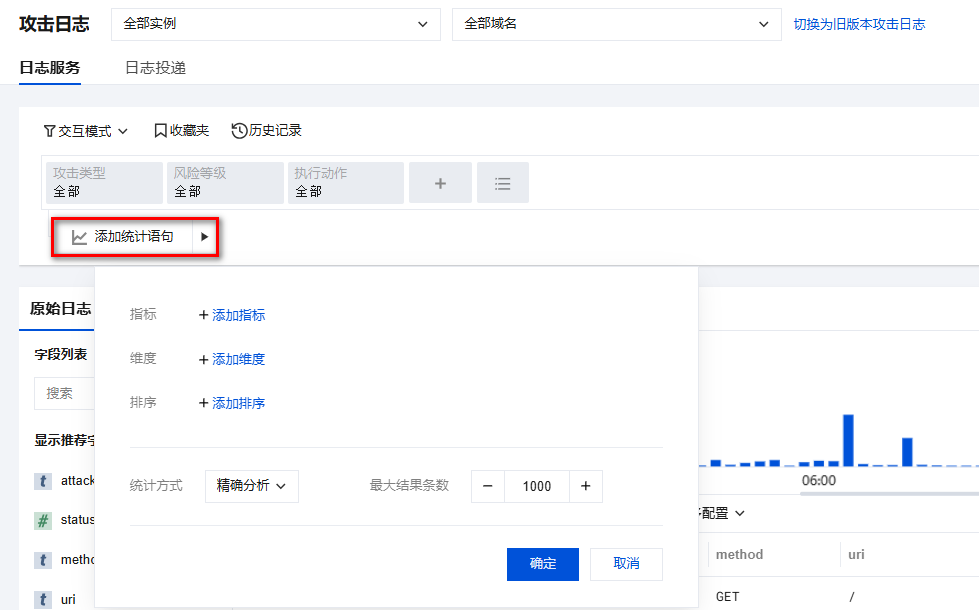Click the list icon next to plus button
Image resolution: width=979 pixels, height=610 pixels.
(x=503, y=183)
